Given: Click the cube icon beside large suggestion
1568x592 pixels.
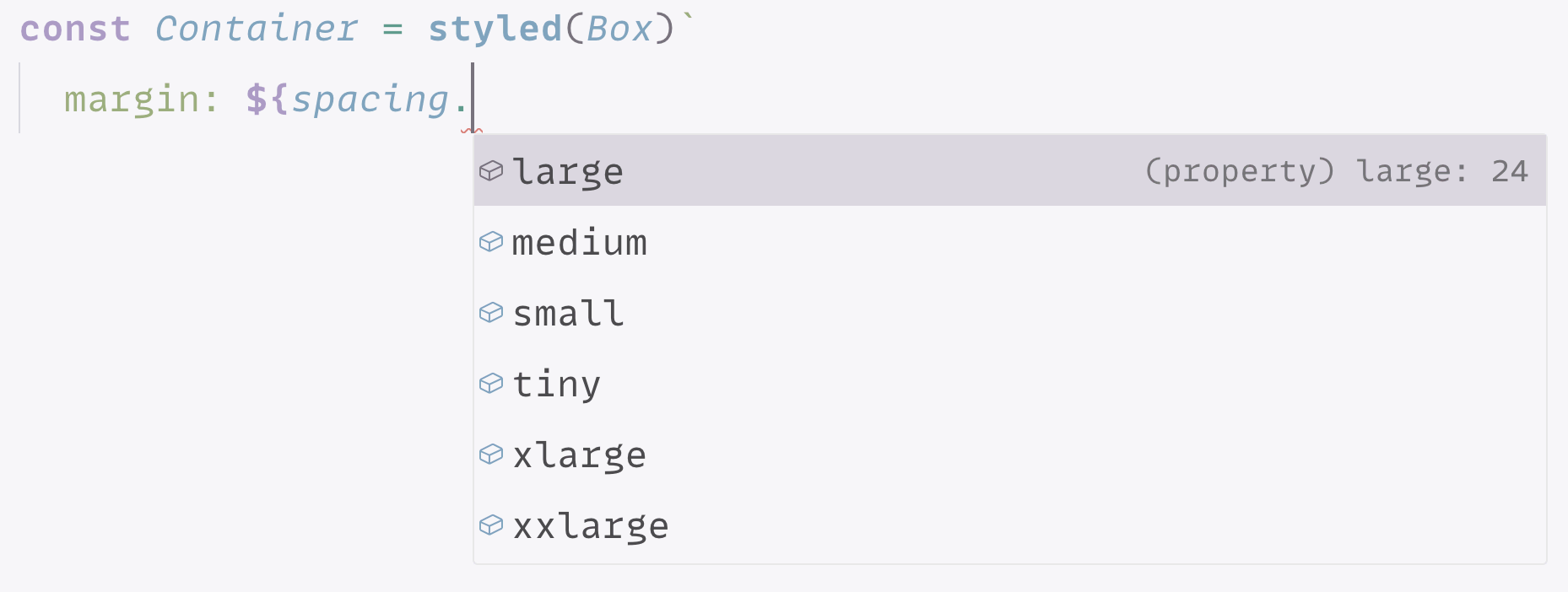Looking at the screenshot, I should pos(492,171).
